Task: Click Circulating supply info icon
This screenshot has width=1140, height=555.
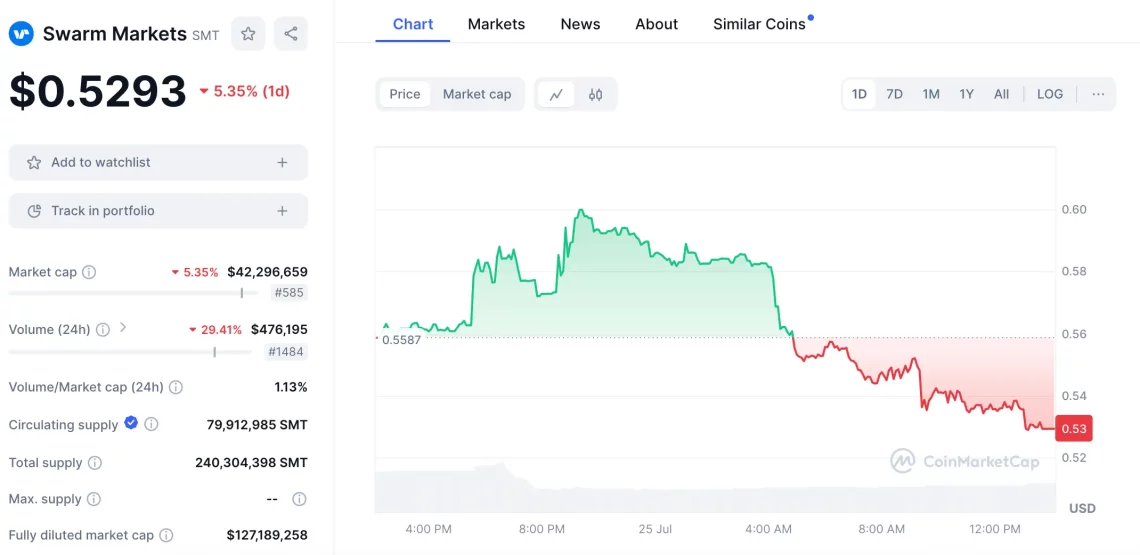Action: pos(151,424)
